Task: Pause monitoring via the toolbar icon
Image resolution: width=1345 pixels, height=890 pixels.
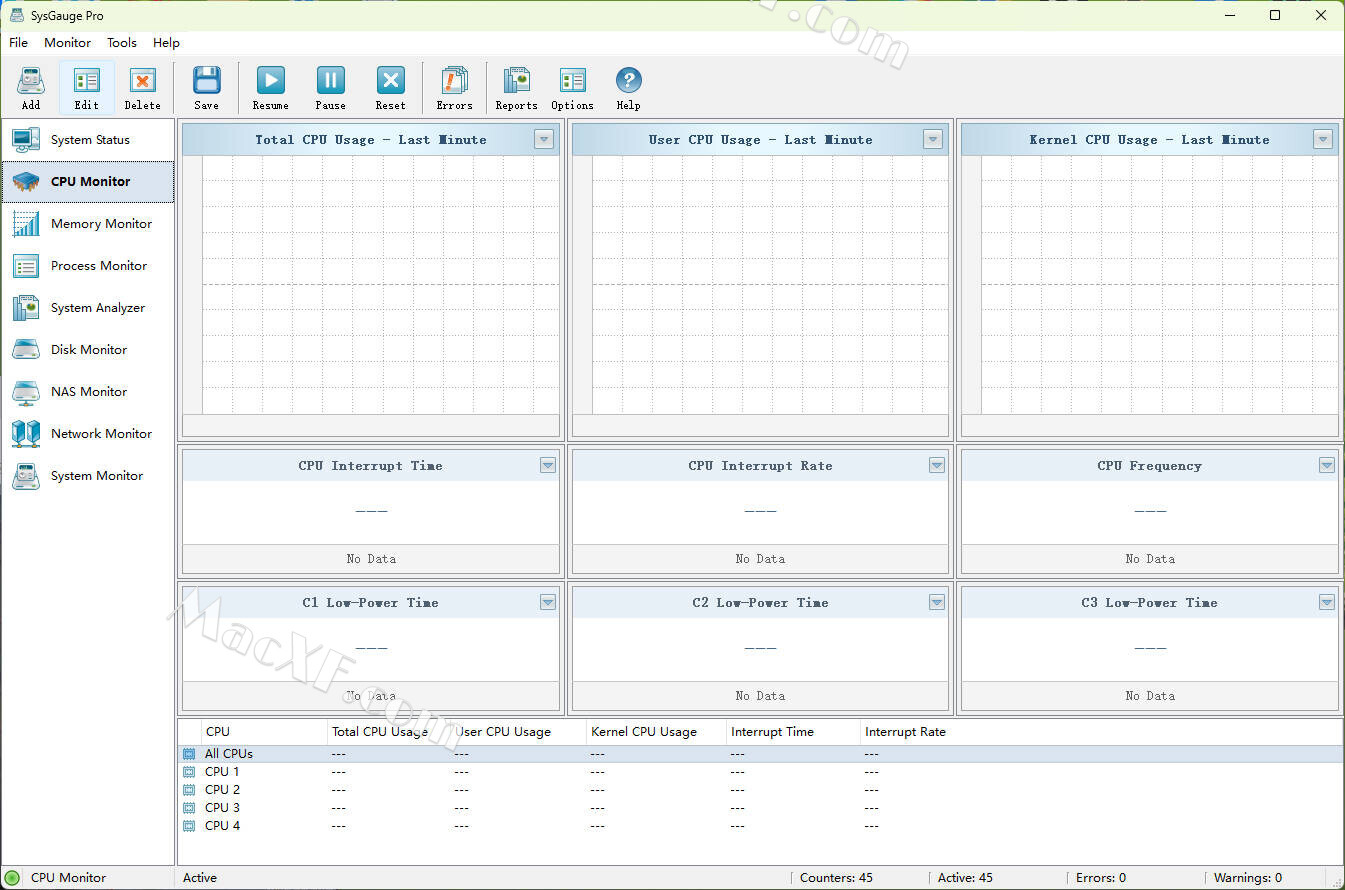Action: (330, 87)
